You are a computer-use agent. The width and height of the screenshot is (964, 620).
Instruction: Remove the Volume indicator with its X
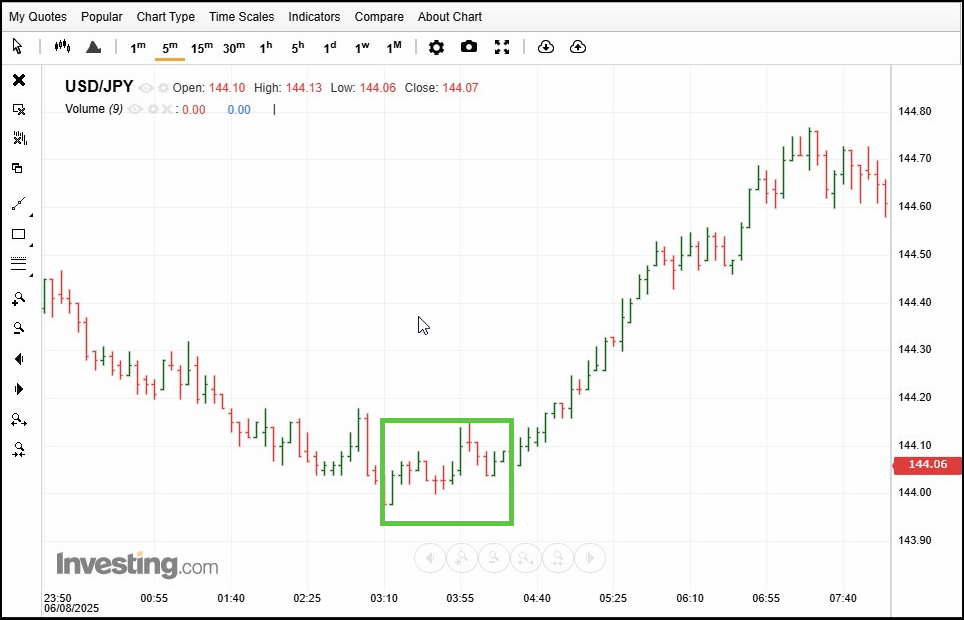[167, 109]
